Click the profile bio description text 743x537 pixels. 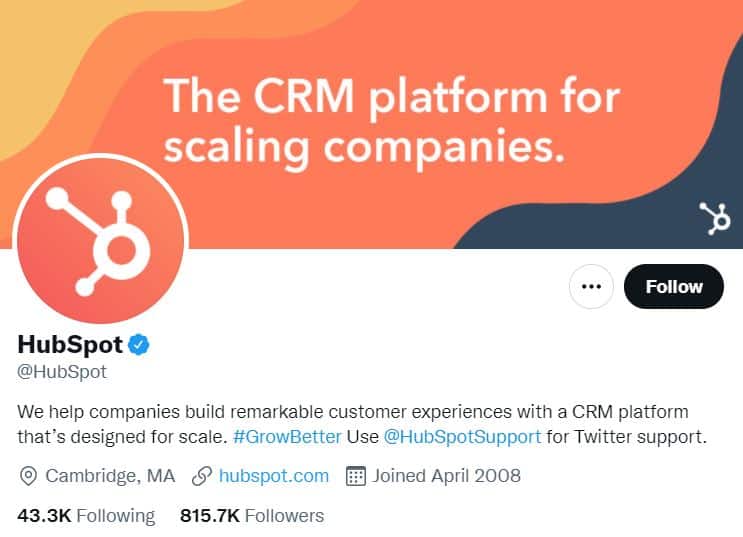click(362, 424)
